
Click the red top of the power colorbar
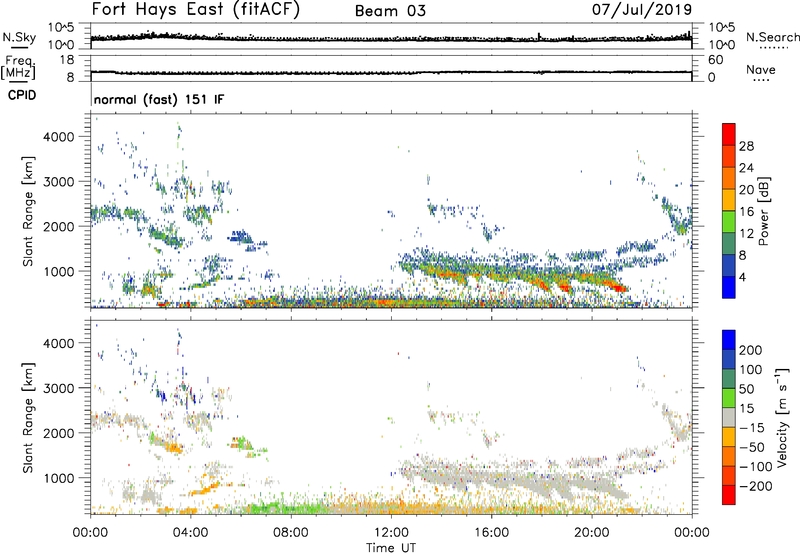point(729,132)
